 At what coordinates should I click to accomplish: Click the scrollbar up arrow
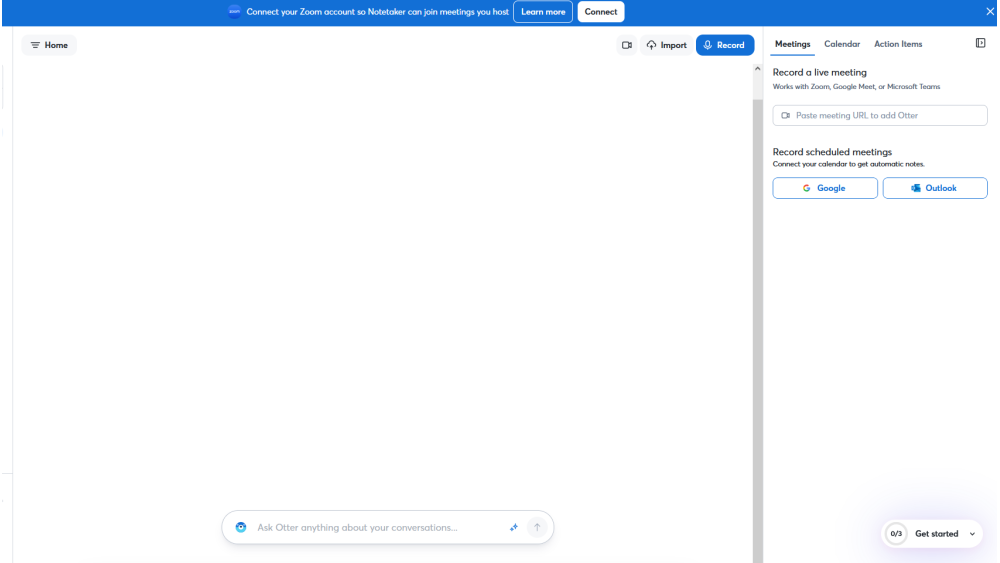[757, 68]
